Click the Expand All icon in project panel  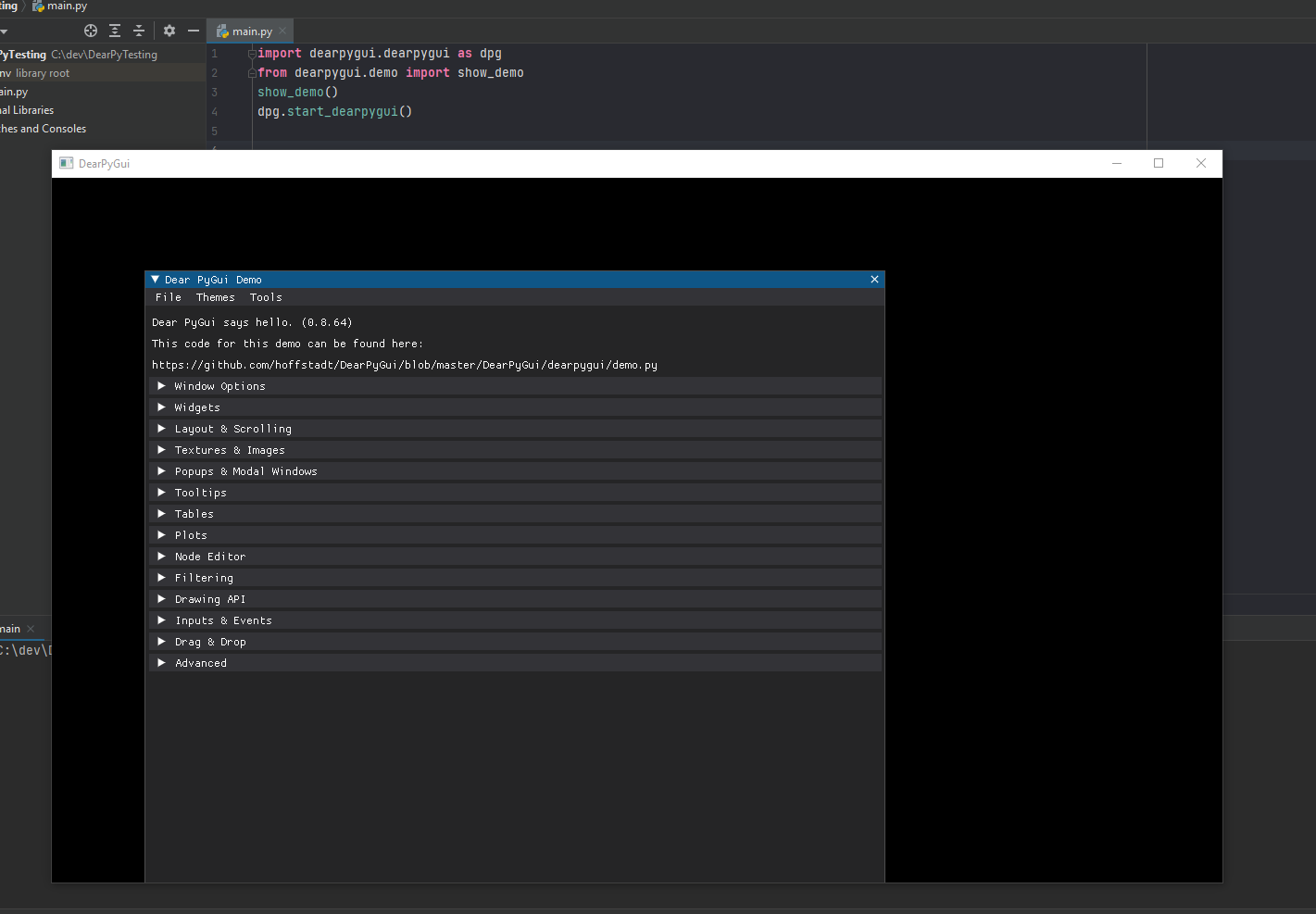click(x=115, y=31)
